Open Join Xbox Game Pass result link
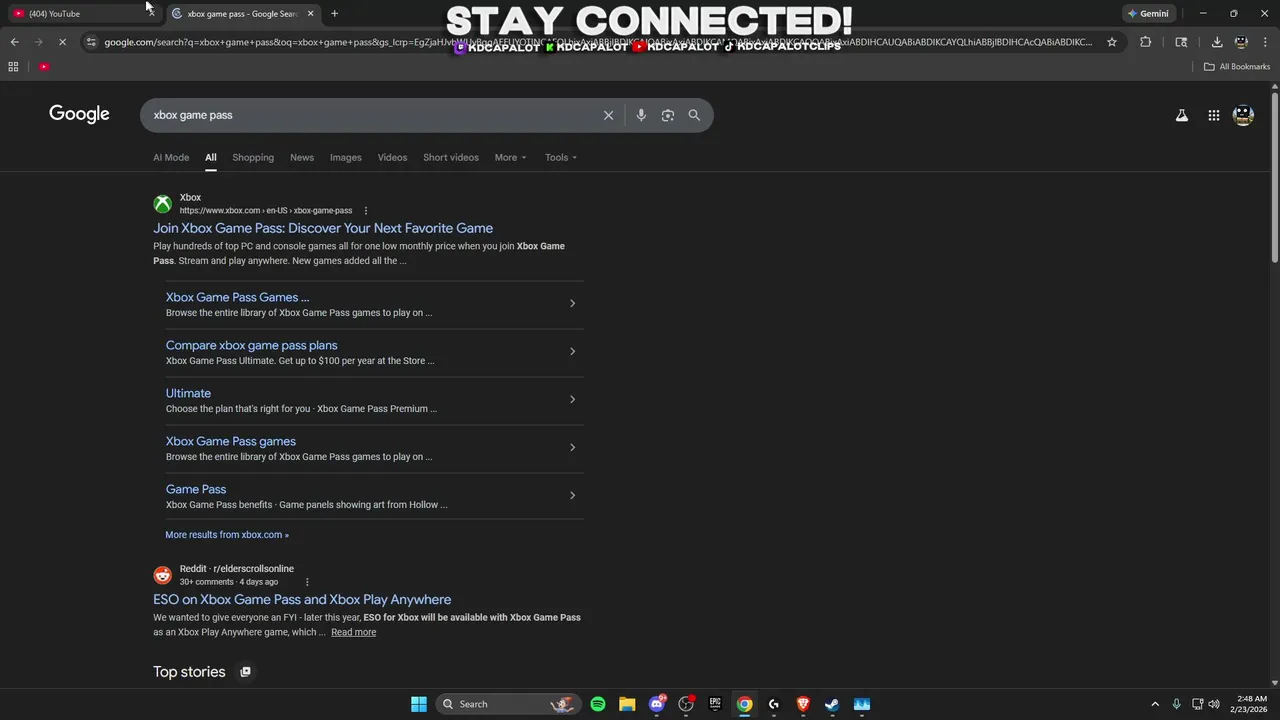 [x=323, y=228]
